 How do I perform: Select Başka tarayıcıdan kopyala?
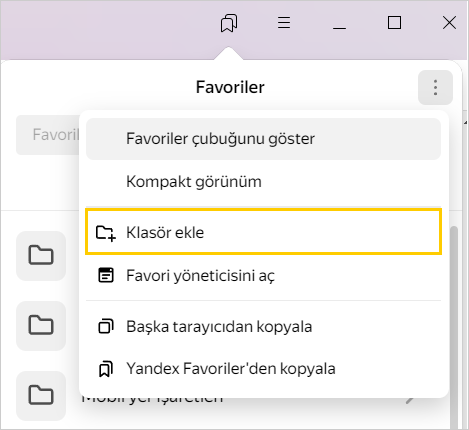263,326
